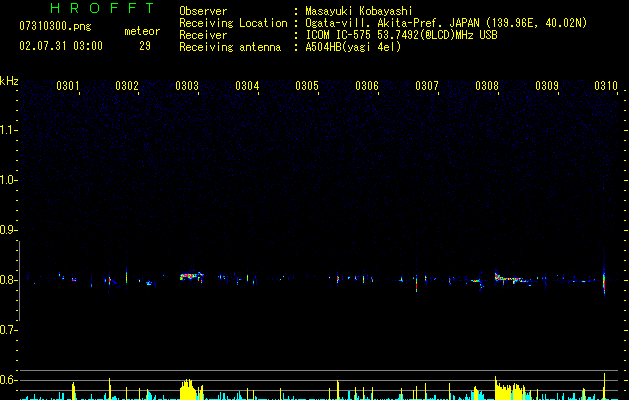
Task: Click the 0301 time marker
Action: [67, 86]
